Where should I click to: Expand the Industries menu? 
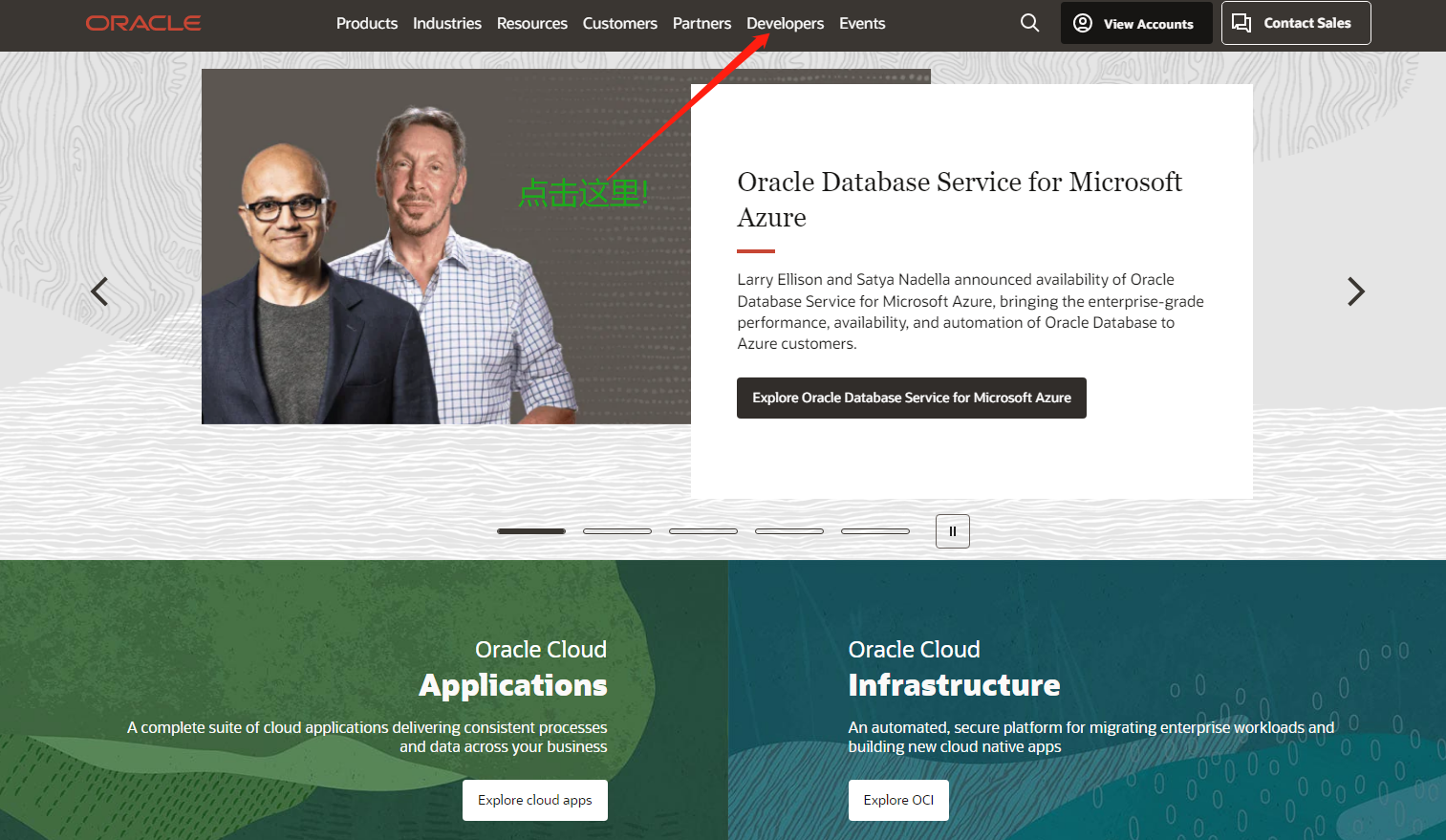(x=447, y=23)
